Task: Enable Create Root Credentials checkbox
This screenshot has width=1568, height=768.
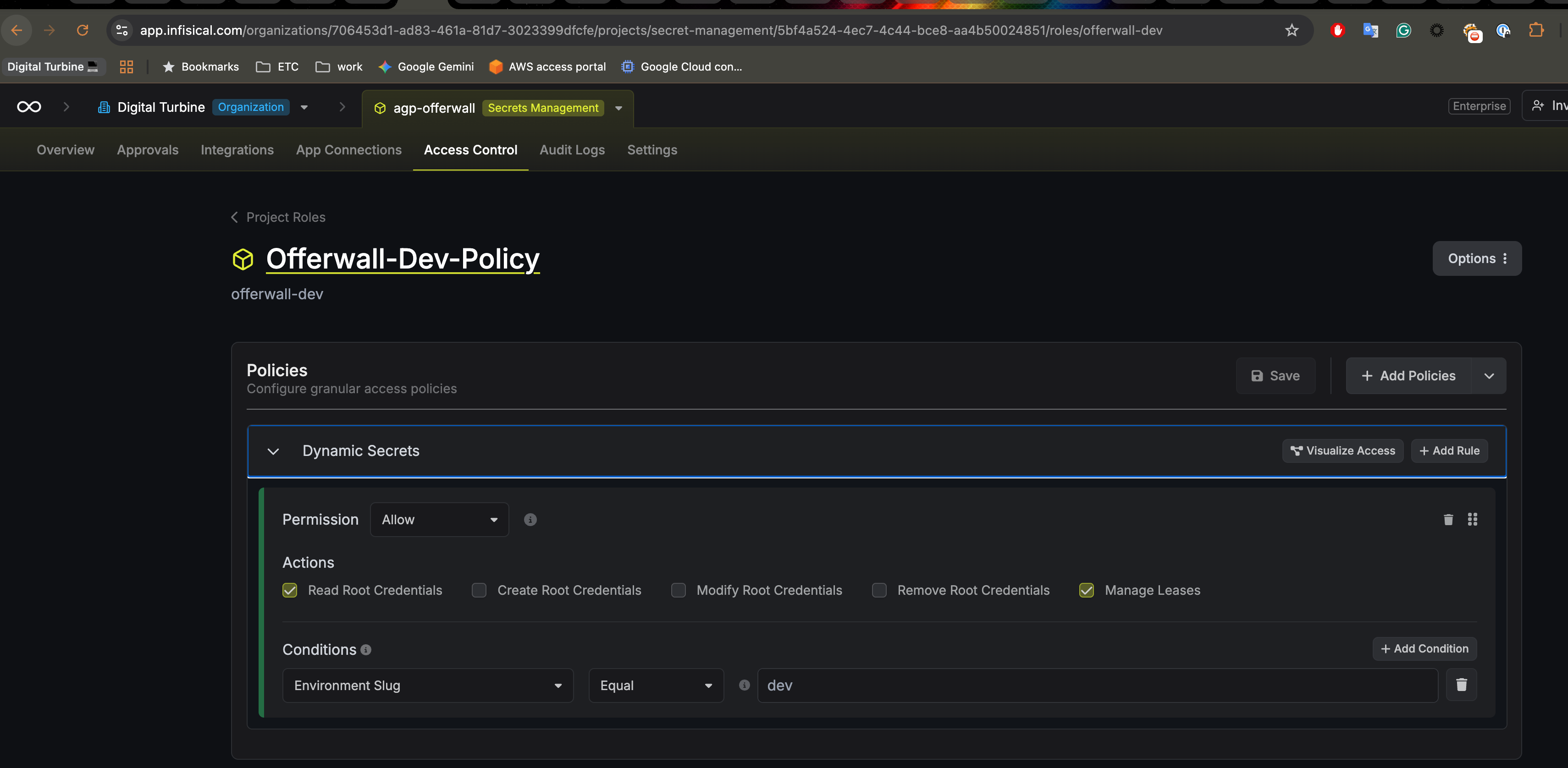Action: tap(479, 590)
